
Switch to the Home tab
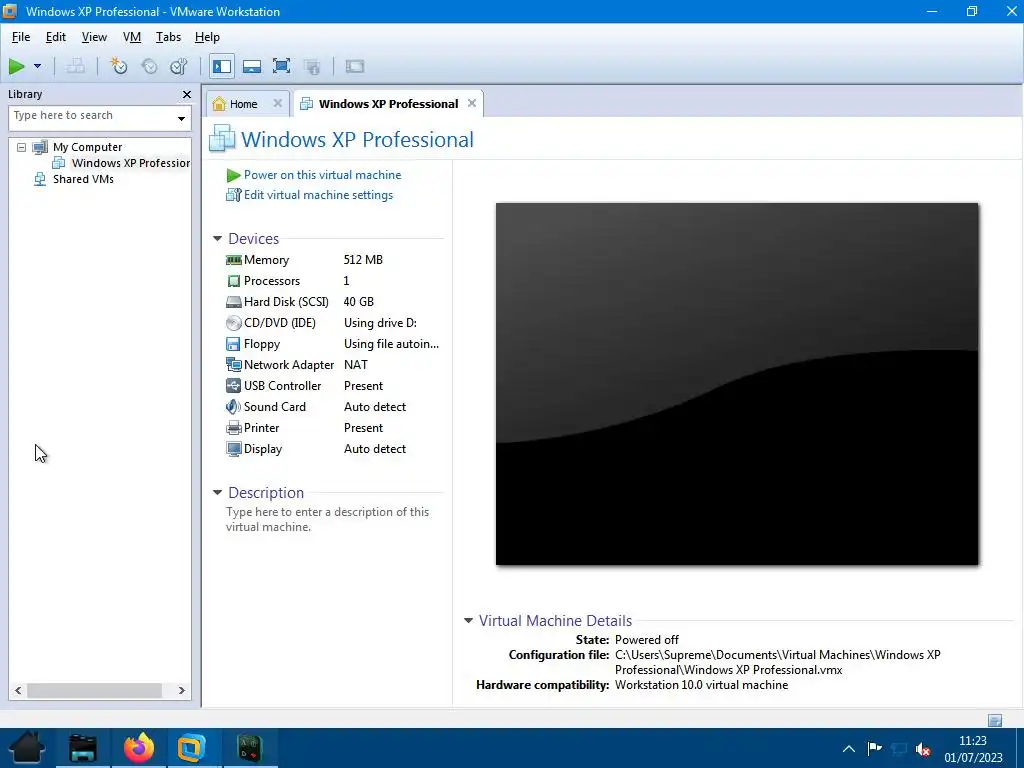[x=243, y=104]
